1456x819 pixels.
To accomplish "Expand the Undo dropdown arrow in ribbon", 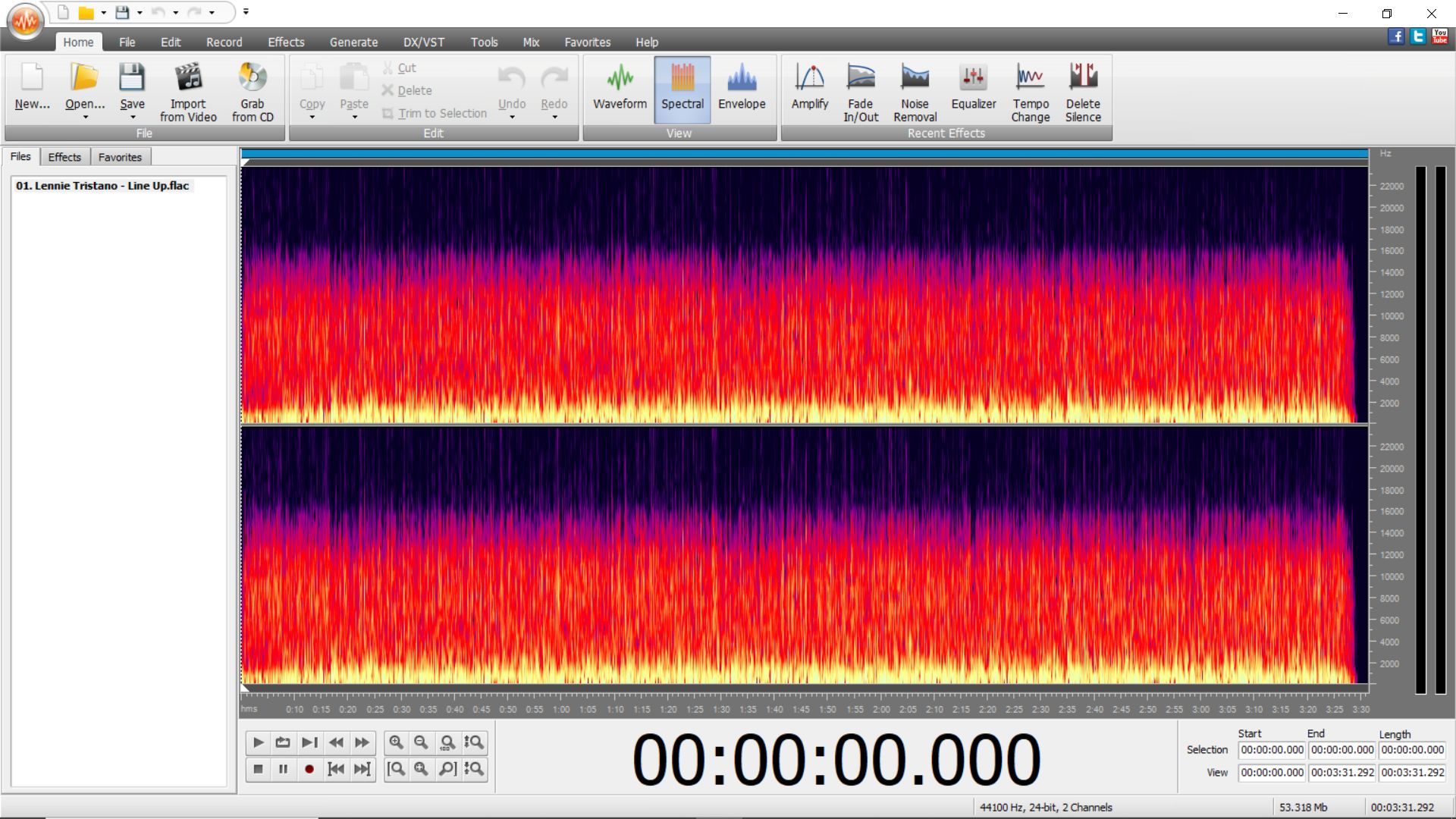I will tap(512, 117).
